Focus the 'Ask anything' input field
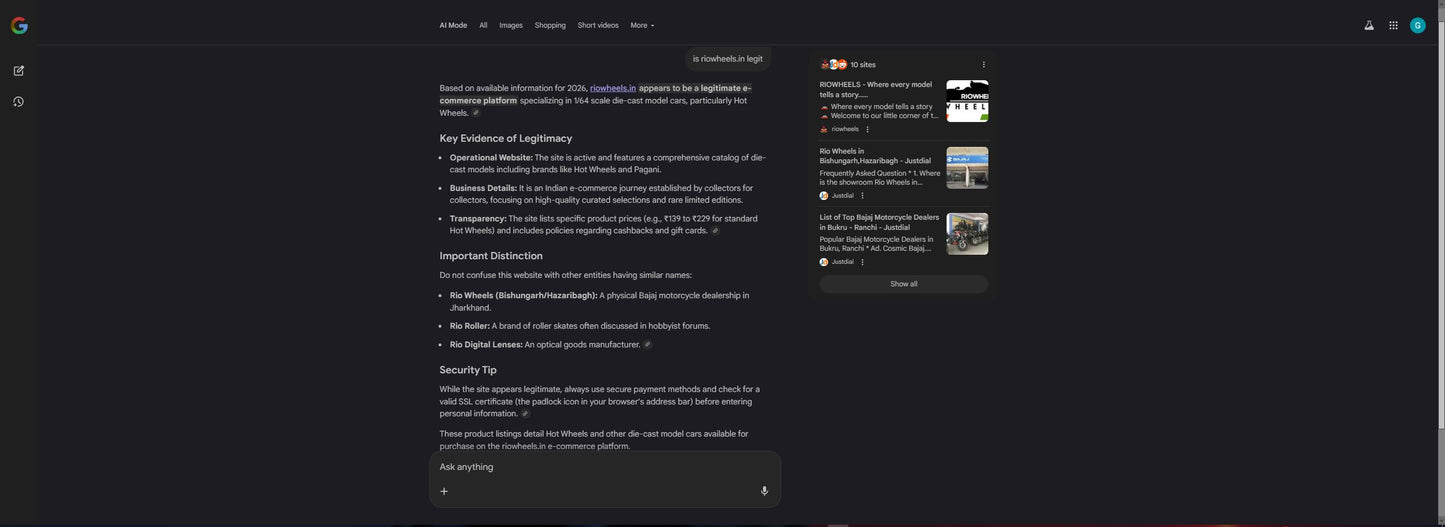Viewport: 1445px width, 527px height. [x=605, y=467]
